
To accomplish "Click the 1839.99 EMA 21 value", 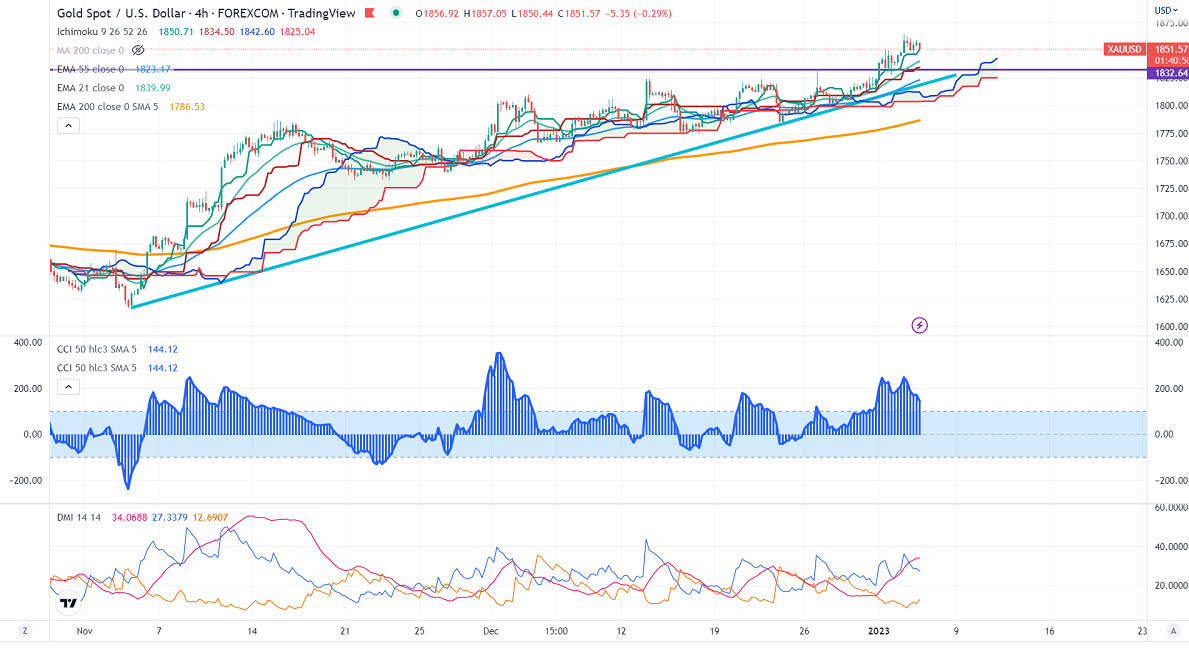I will point(152,88).
